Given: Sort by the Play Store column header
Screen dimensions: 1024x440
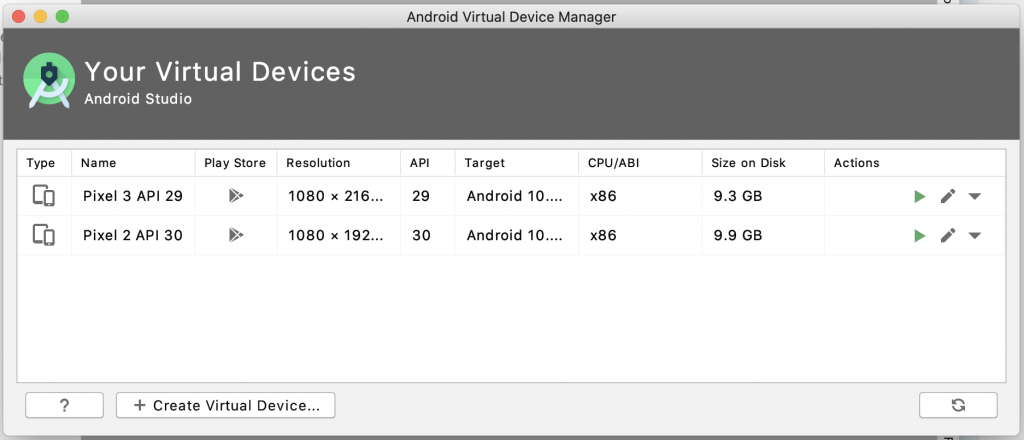Looking at the screenshot, I should [236, 163].
